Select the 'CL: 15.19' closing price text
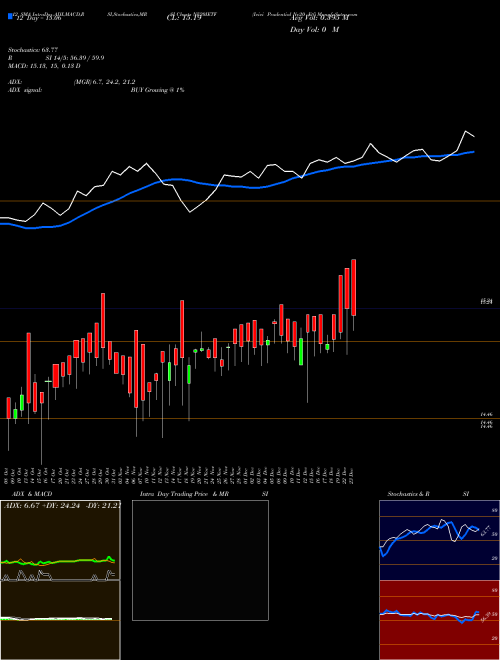The height and width of the screenshot is (660, 500). (184, 18)
